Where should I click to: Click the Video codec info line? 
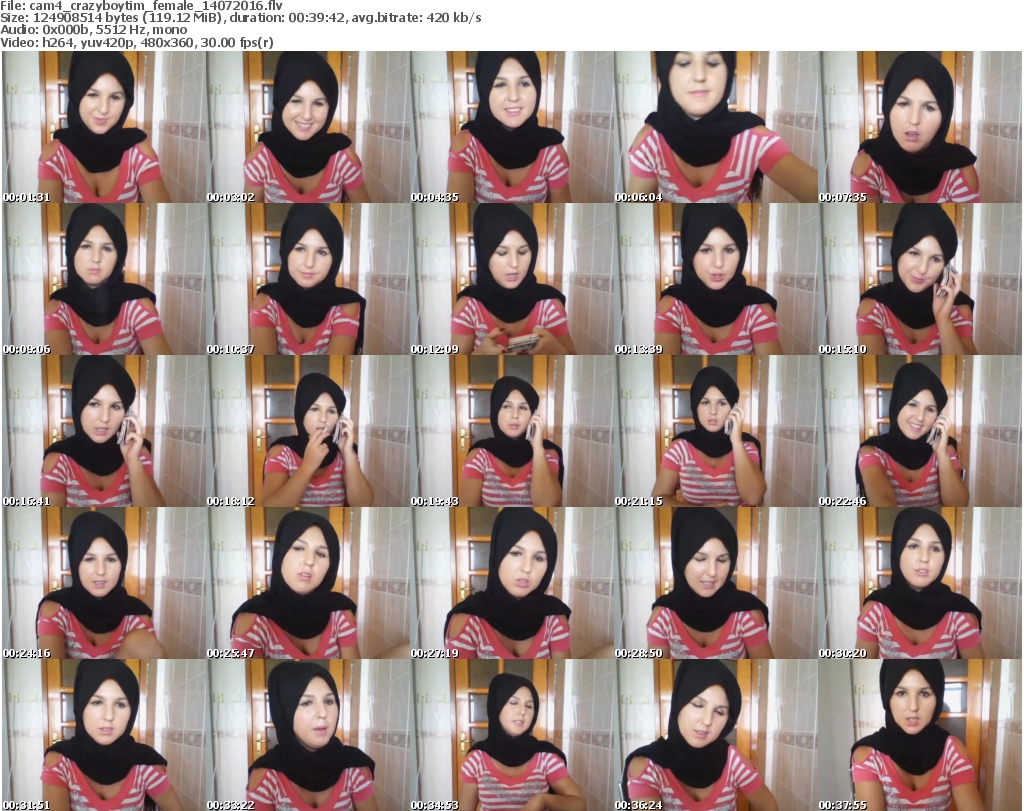pos(139,42)
